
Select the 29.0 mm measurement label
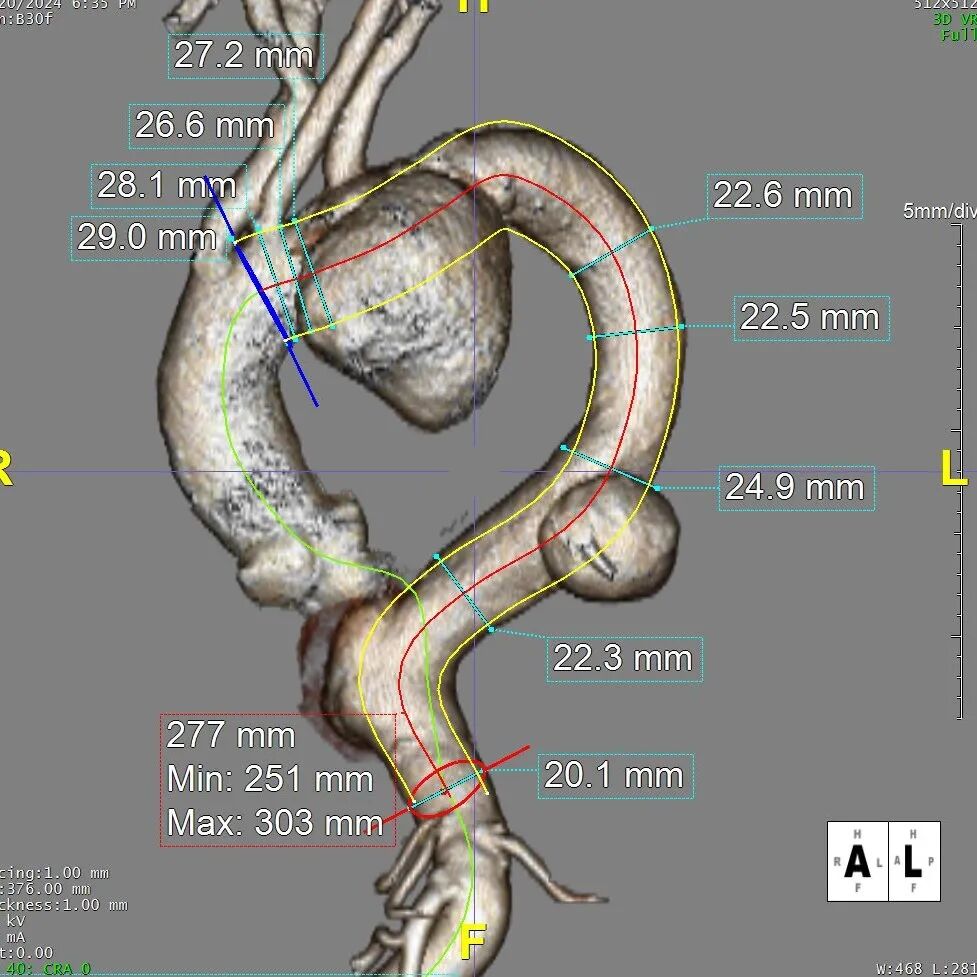pyautogui.click(x=148, y=238)
